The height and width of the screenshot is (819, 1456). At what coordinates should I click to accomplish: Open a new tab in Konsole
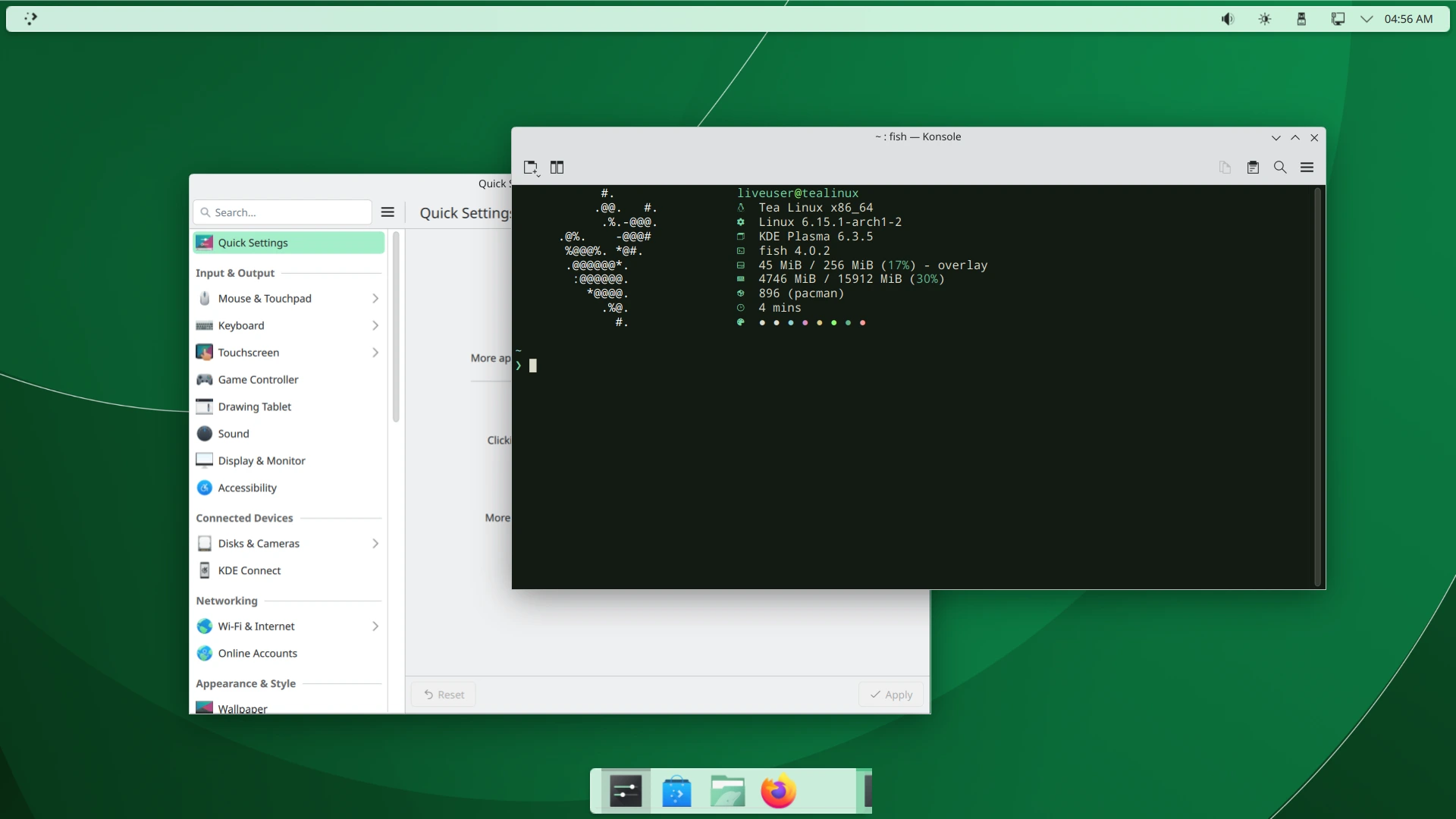[x=530, y=167]
